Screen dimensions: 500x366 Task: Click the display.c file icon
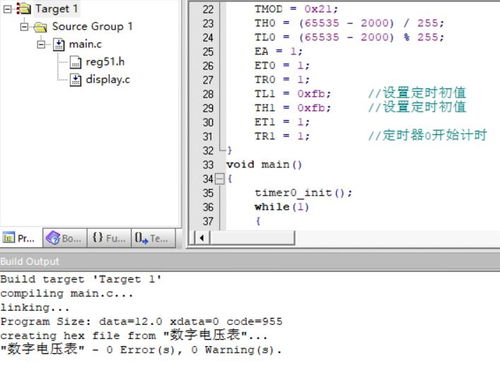(75, 80)
